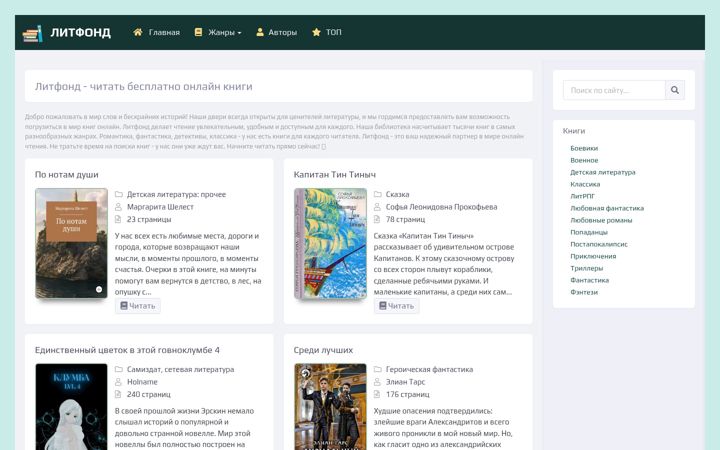
Task: Click author icon beside Элиан Тарс
Action: [377, 382]
